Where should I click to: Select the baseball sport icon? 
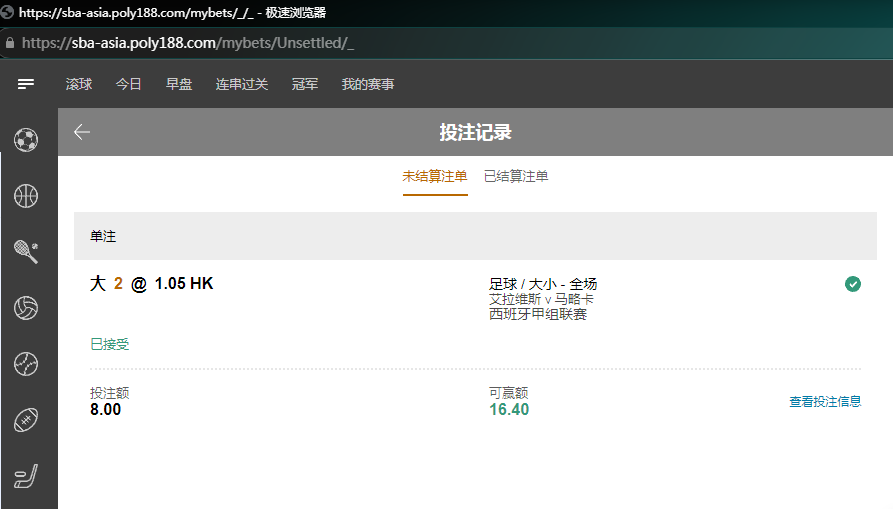point(27,364)
